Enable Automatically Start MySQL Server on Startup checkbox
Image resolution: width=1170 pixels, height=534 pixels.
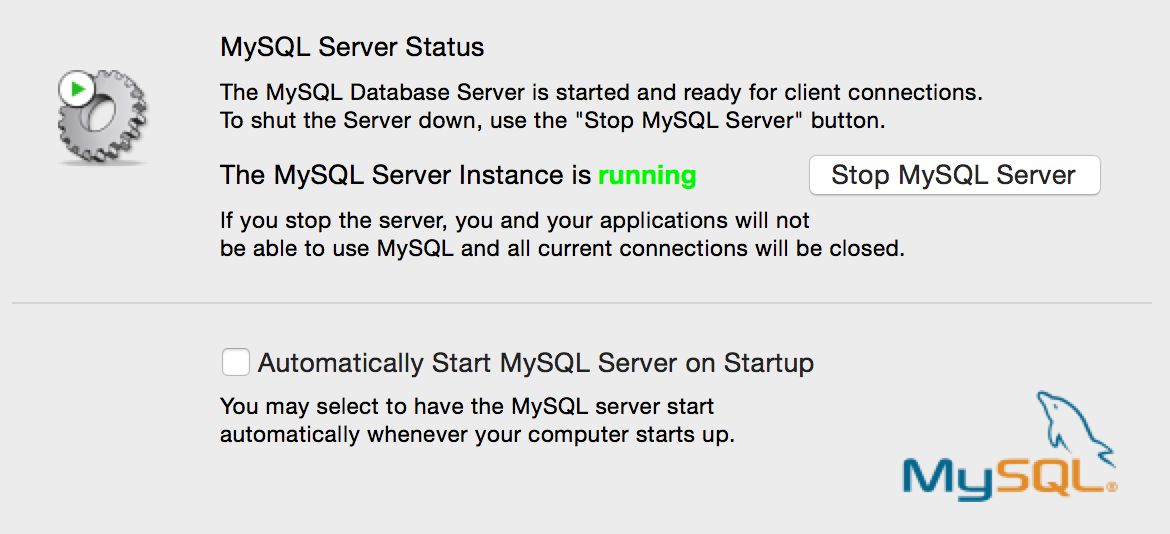[236, 363]
